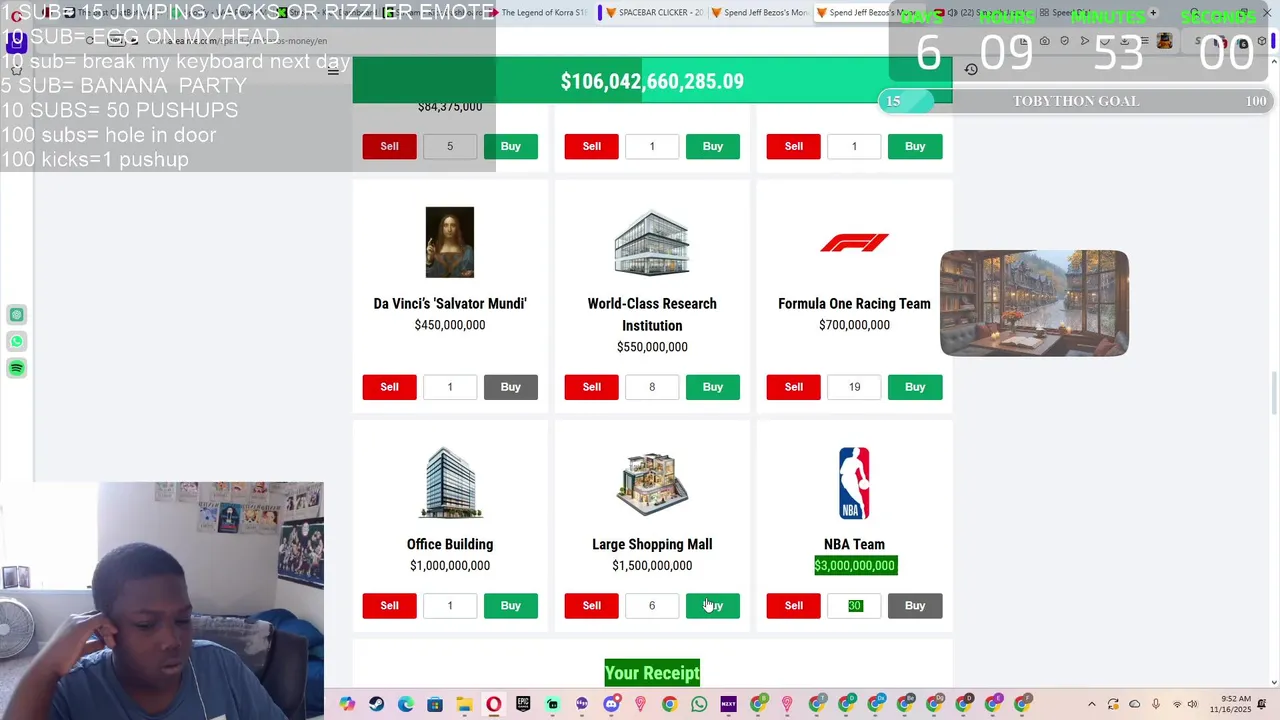
Task: Buy a World-Class Research Institution
Action: coord(713,387)
